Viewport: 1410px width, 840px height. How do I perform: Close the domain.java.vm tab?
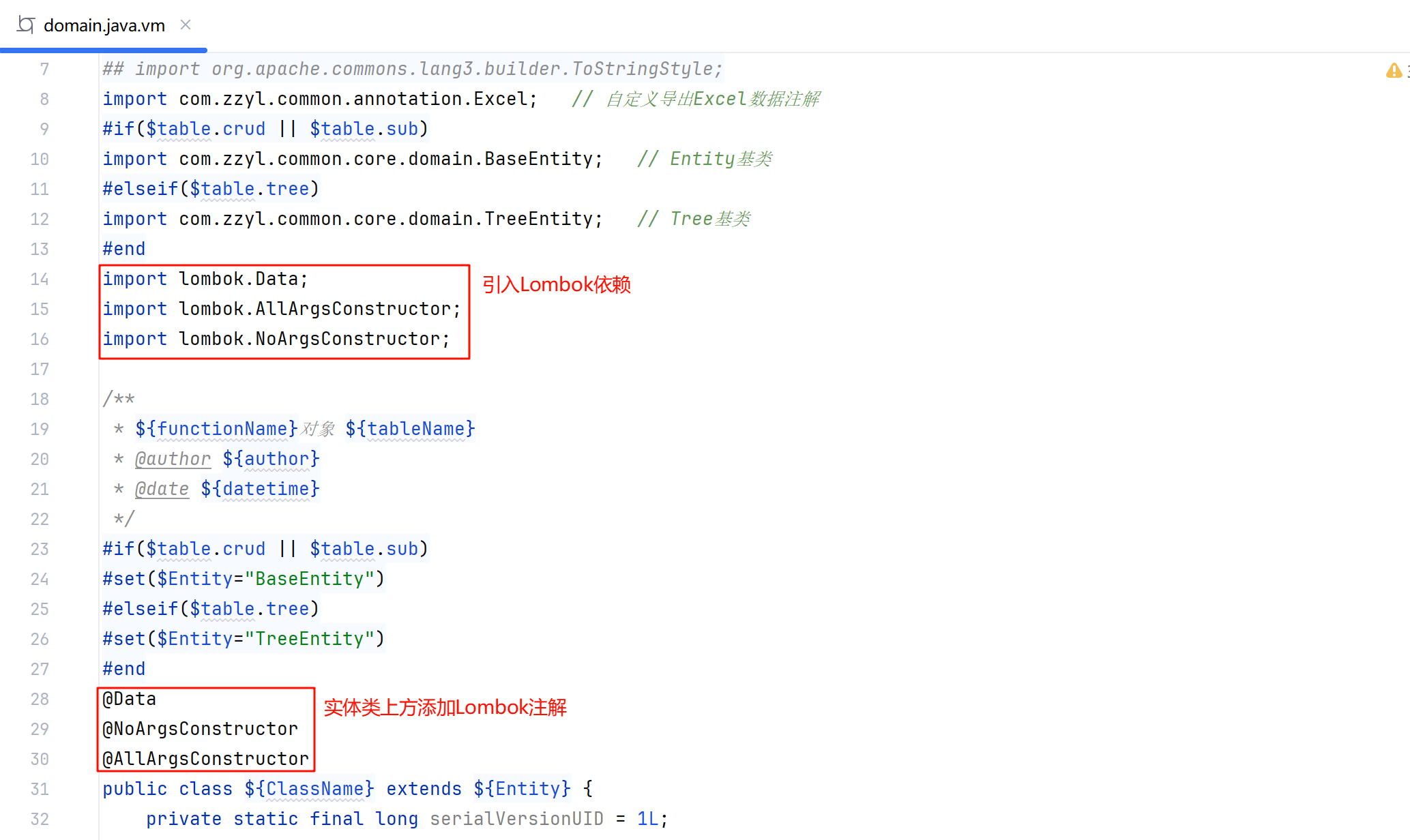tap(186, 25)
